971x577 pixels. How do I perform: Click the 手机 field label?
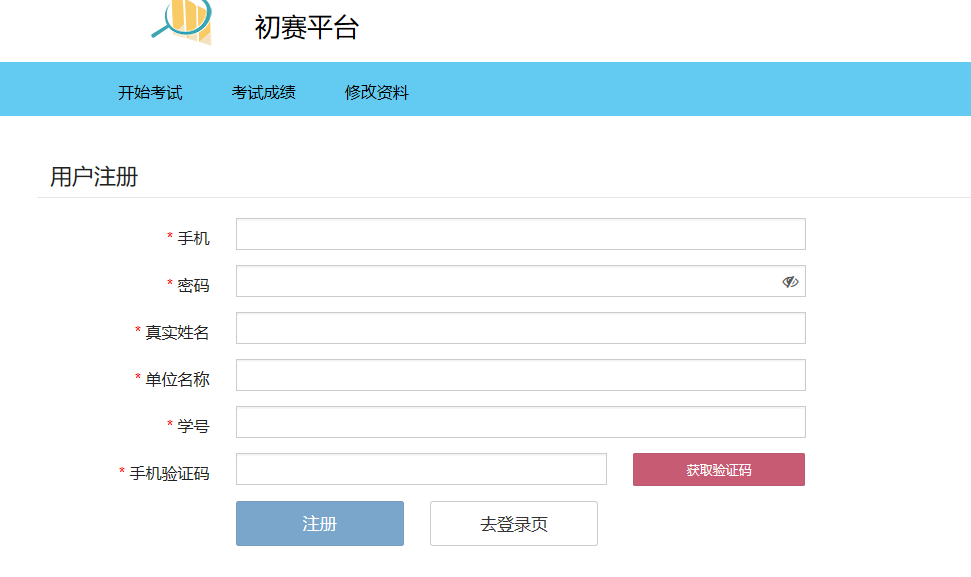click(193, 238)
